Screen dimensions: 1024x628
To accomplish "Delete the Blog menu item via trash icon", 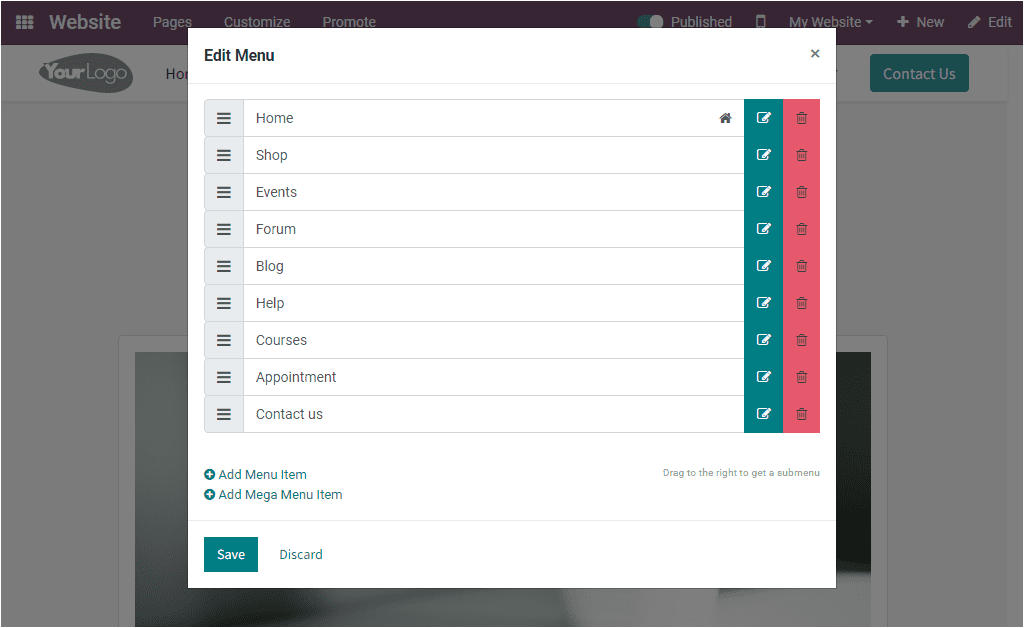I will (801, 266).
